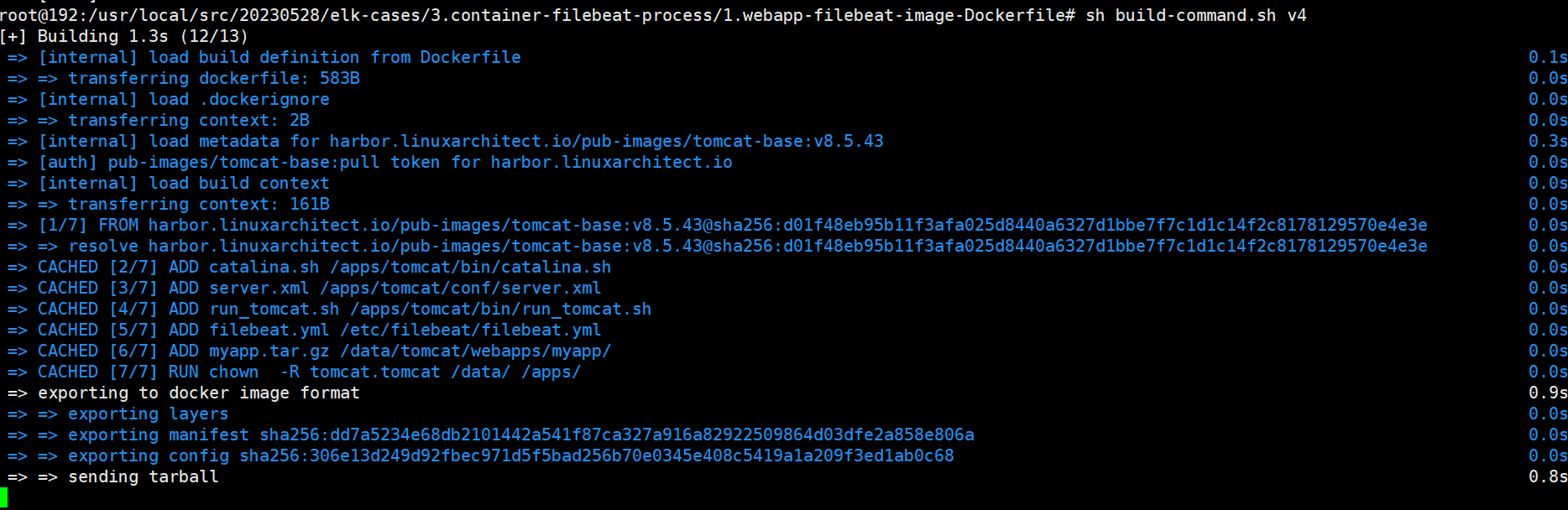
Task: Click the '[auth] pub-images/tomcat-base:pull token' line
Action: click(x=385, y=162)
